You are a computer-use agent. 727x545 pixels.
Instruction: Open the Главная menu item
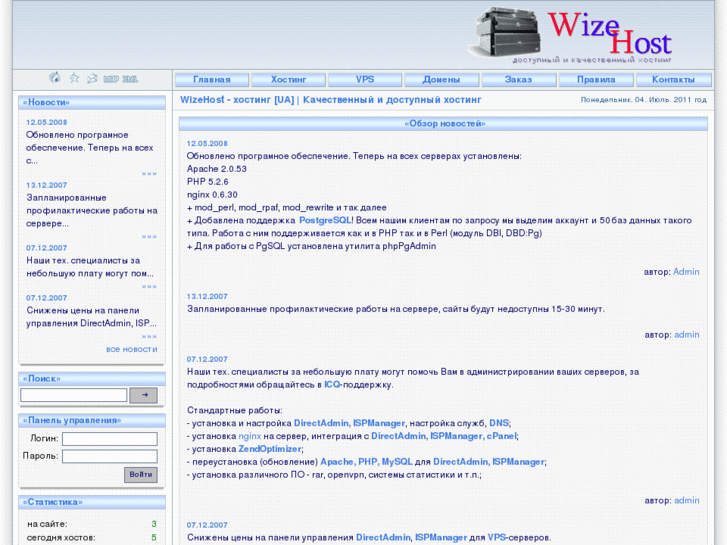pyautogui.click(x=212, y=80)
